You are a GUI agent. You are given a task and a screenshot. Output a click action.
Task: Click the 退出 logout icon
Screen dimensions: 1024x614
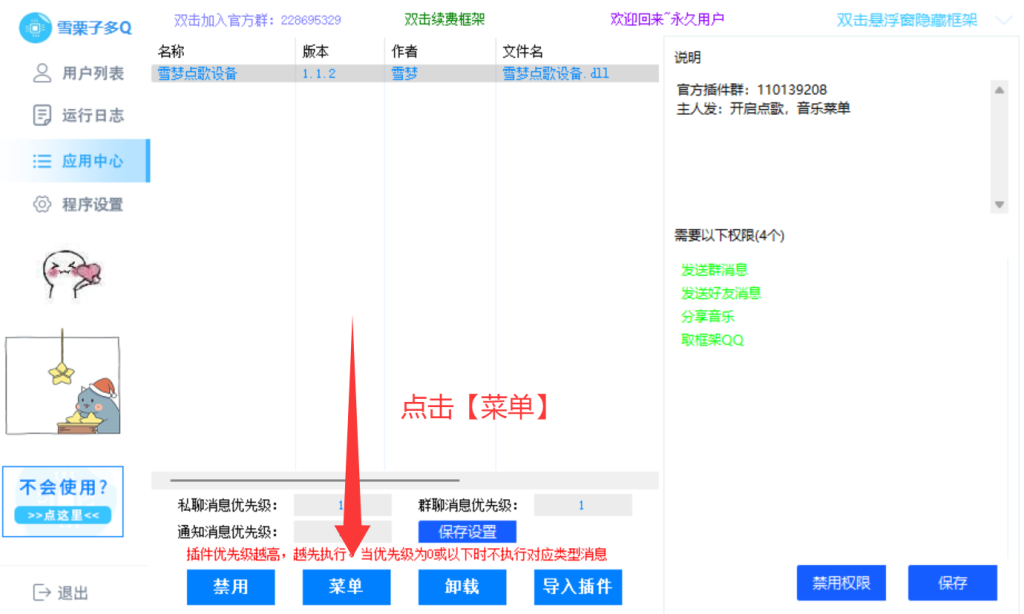(x=42, y=592)
